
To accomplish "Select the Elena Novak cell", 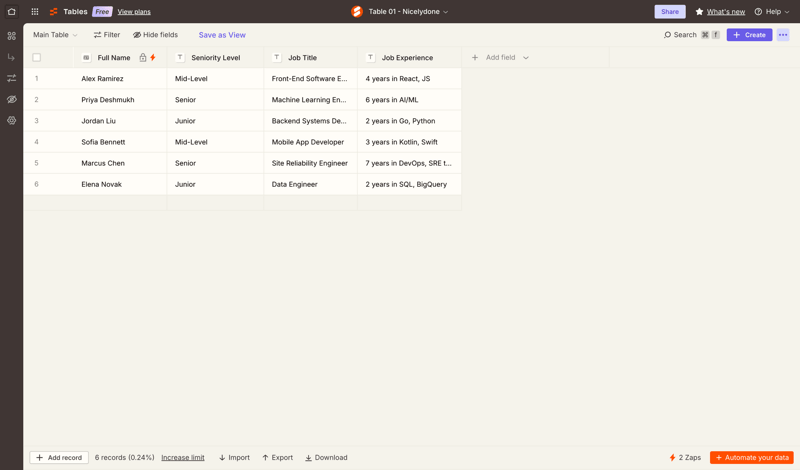I will click(x=120, y=184).
